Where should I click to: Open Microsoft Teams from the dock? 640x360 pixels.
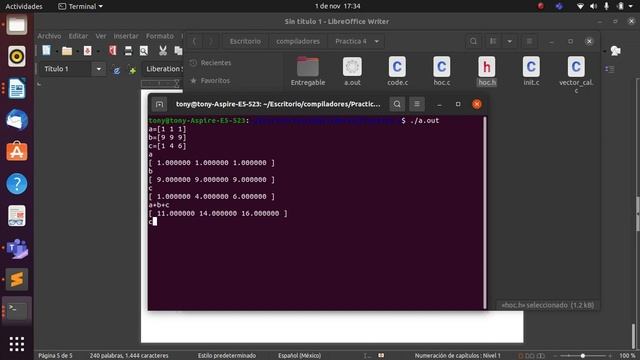click(x=17, y=248)
